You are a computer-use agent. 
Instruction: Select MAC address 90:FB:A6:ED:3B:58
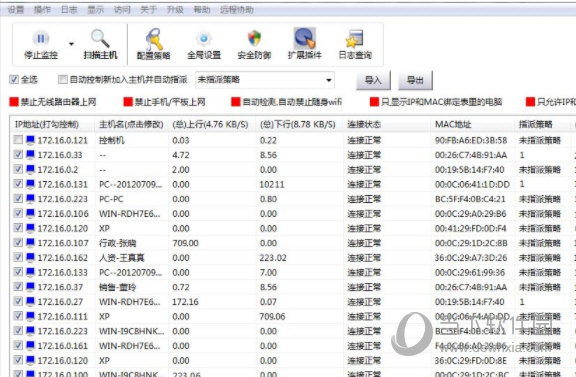click(x=471, y=140)
